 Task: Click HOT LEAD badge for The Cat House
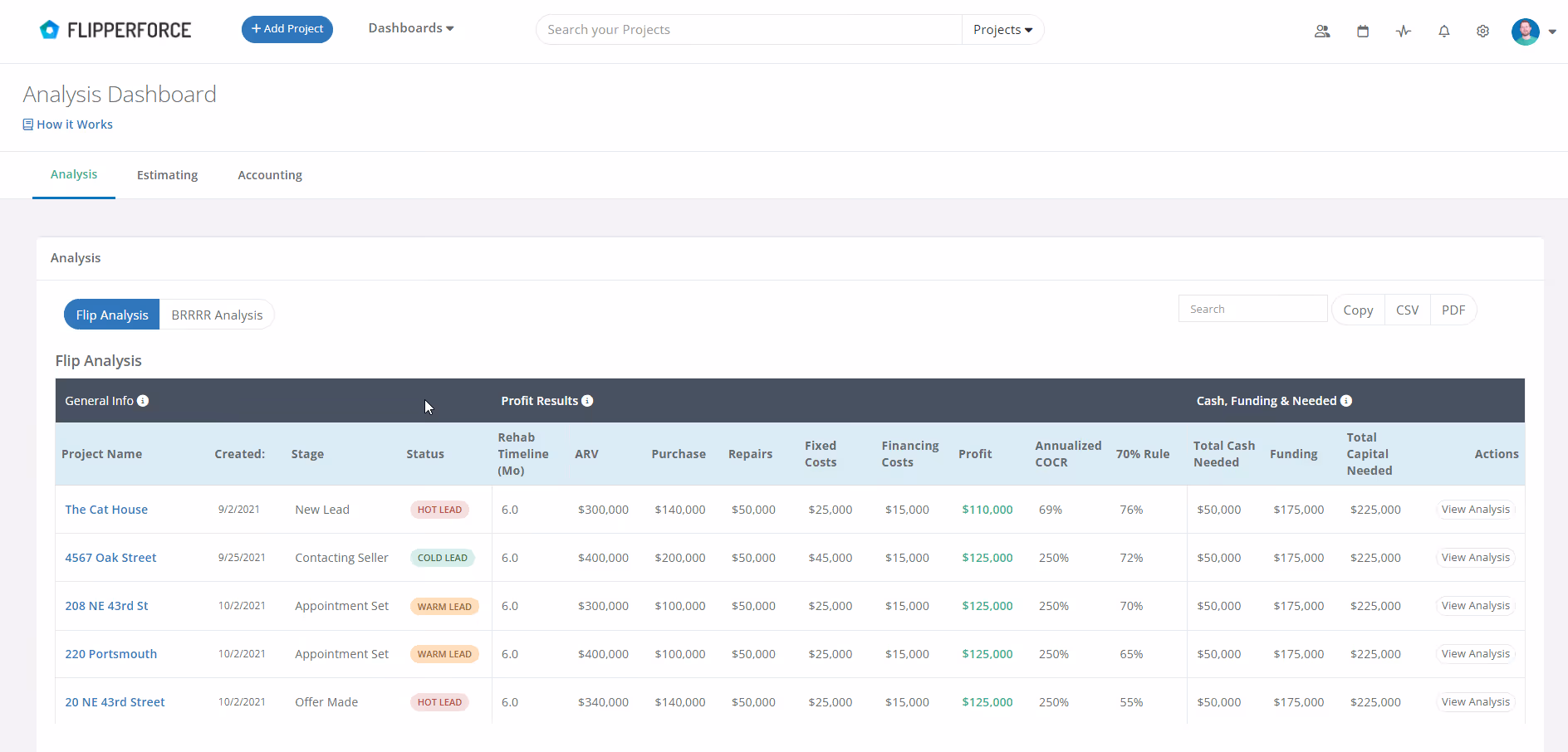tap(439, 510)
